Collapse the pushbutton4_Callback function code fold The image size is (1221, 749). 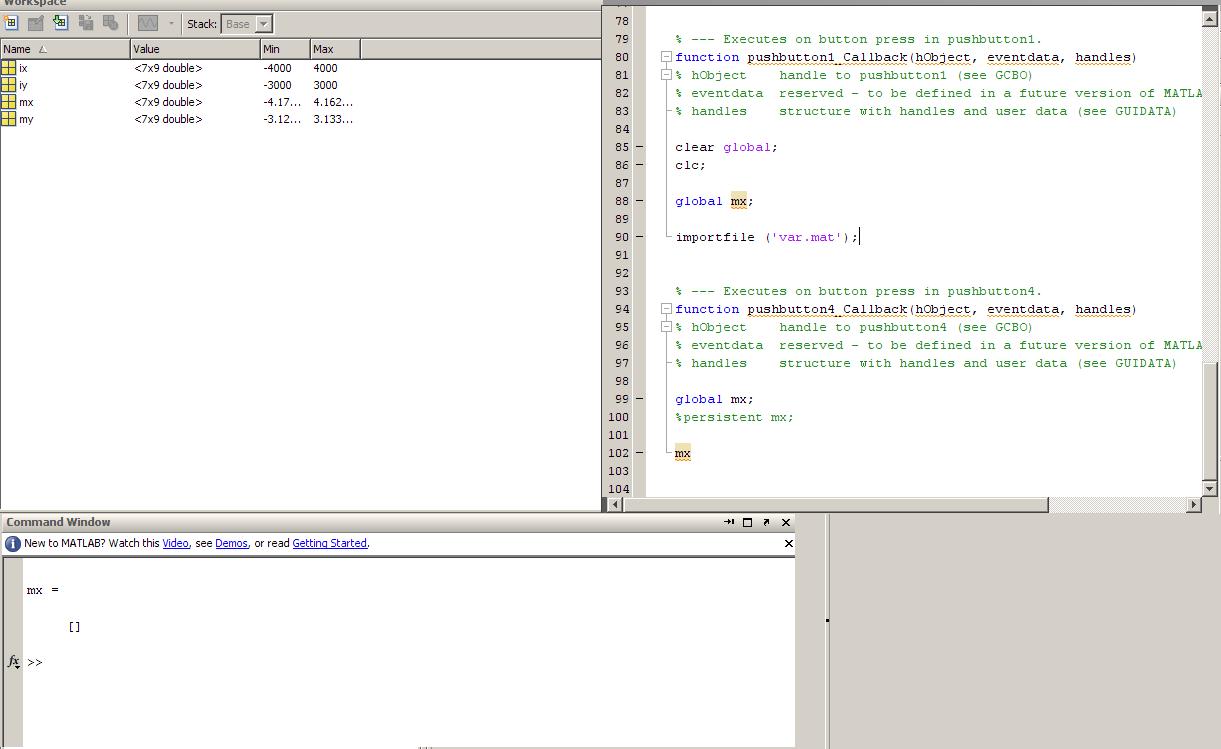pos(666,309)
